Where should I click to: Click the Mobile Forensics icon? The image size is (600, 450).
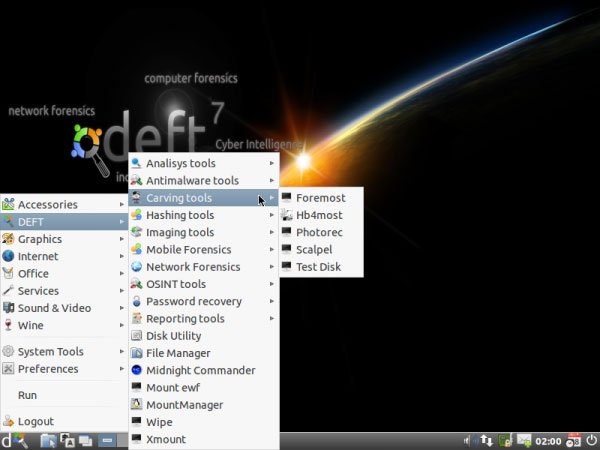click(x=136, y=249)
